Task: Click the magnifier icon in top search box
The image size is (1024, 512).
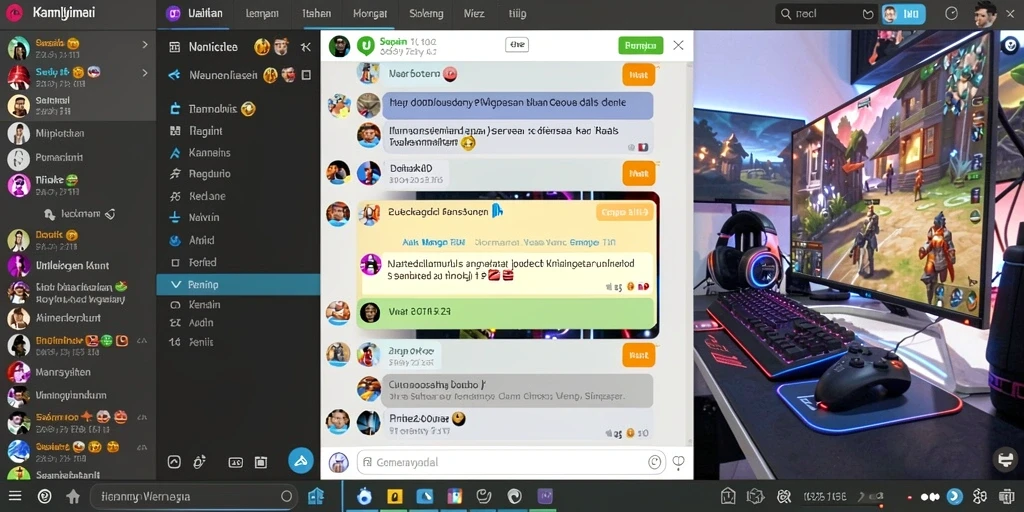Action: point(787,14)
